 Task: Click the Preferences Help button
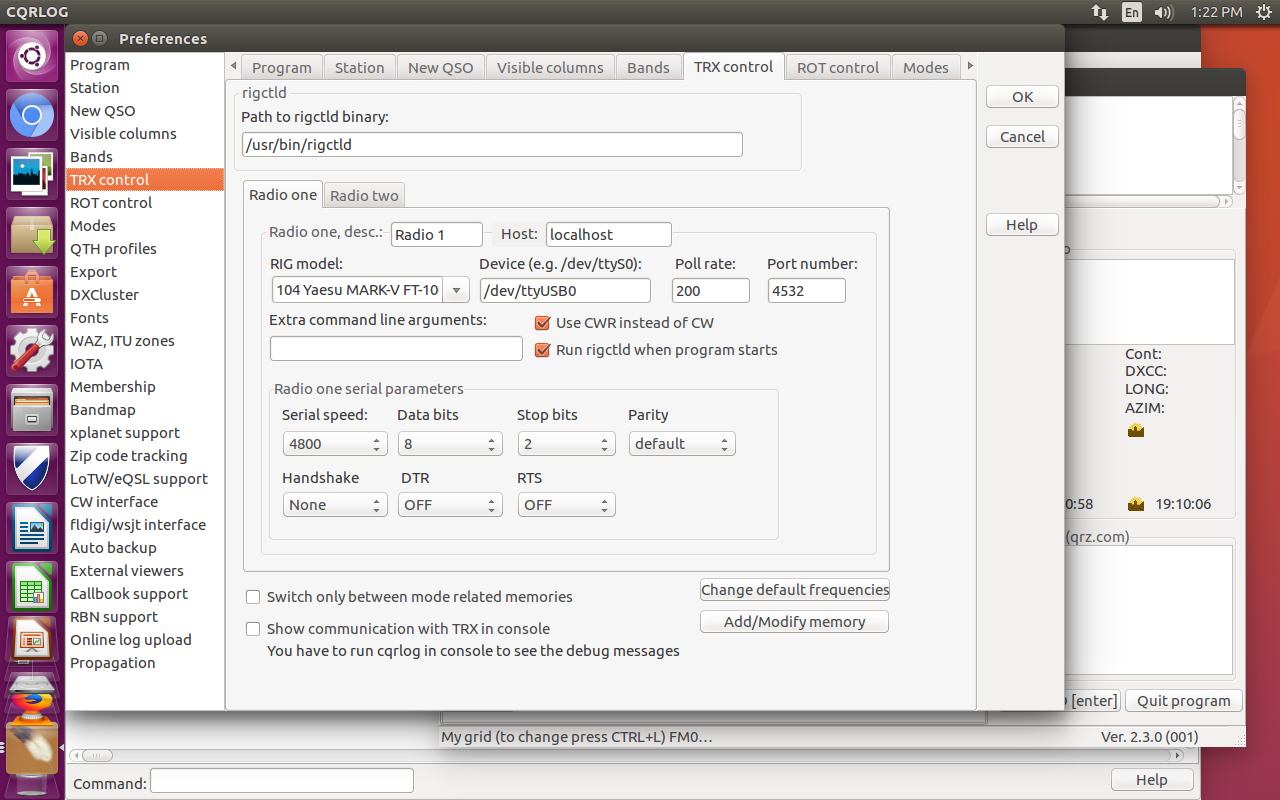point(1022,225)
